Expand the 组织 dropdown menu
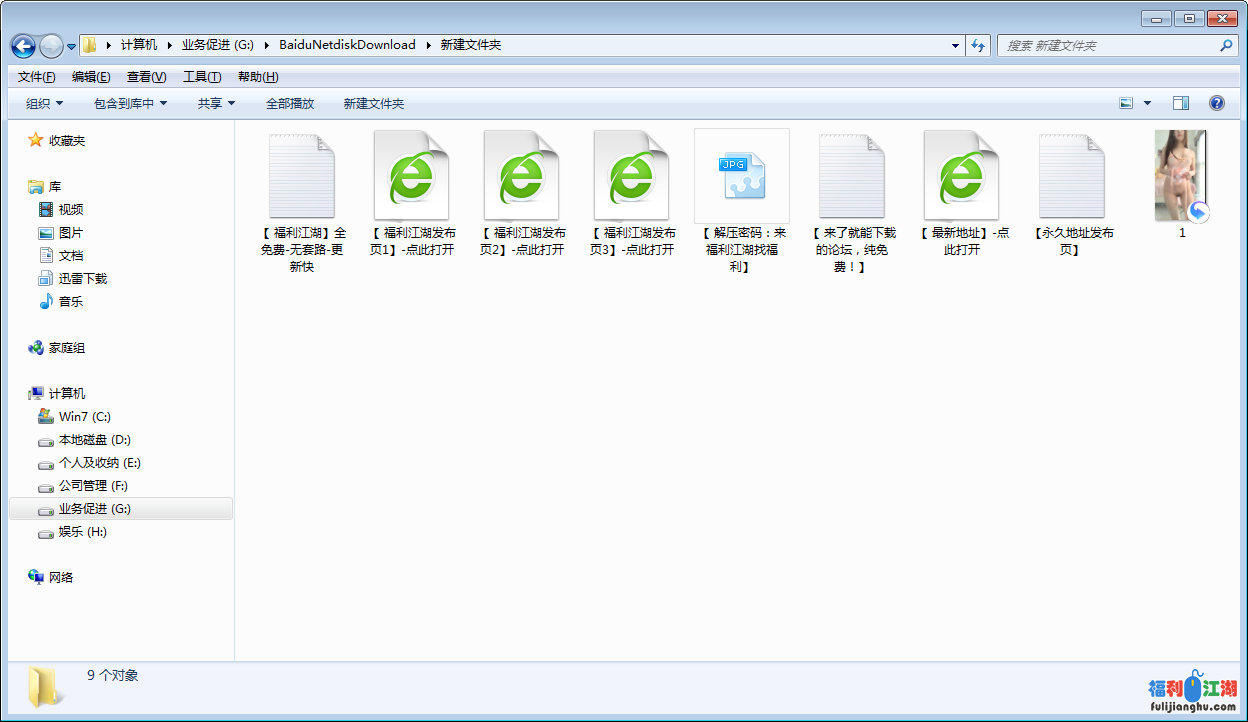This screenshot has width=1248, height=722. click(44, 103)
